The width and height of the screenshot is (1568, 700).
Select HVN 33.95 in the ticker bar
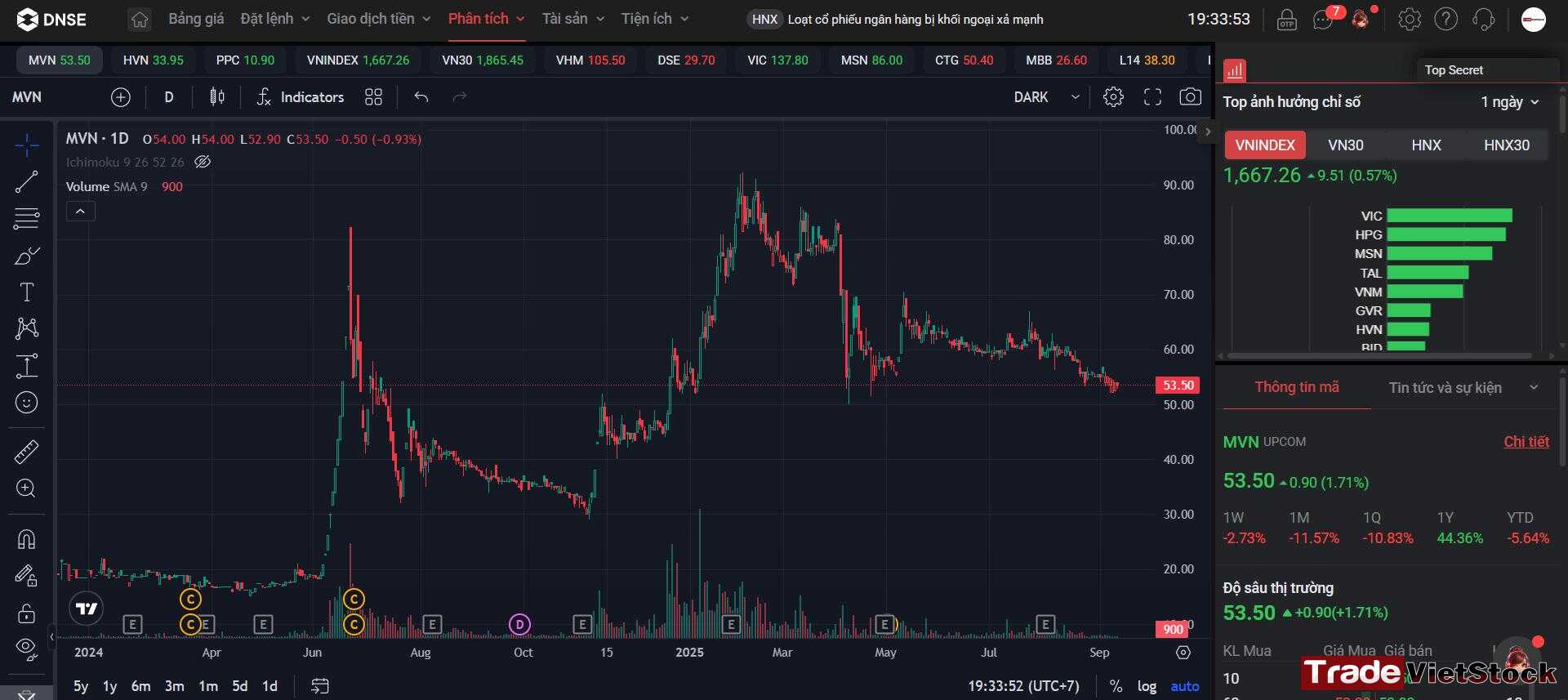coord(153,60)
